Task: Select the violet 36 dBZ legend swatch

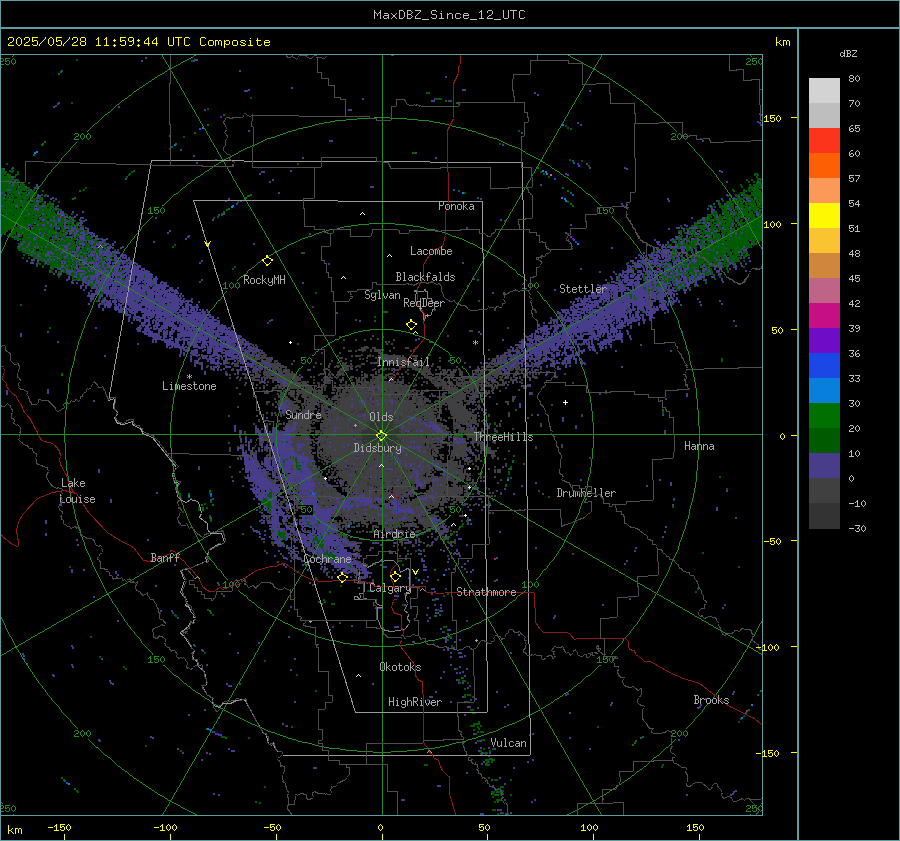Action: 824,341
